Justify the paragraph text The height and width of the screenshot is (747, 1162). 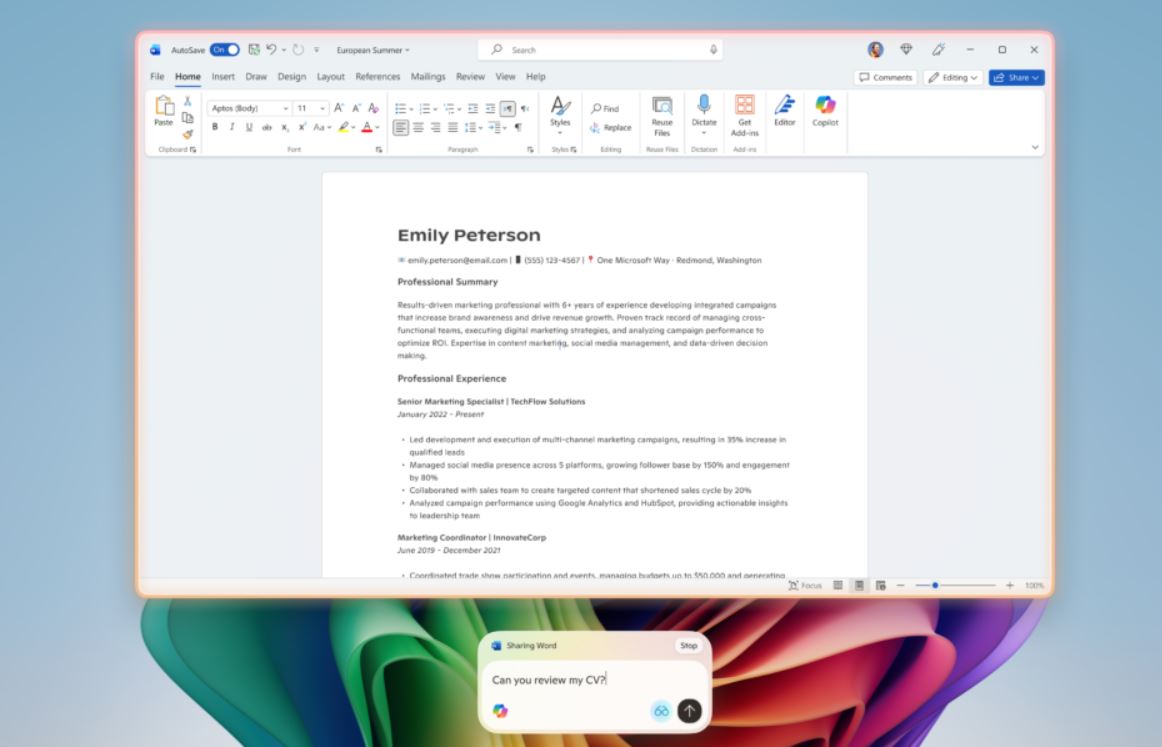coord(452,127)
